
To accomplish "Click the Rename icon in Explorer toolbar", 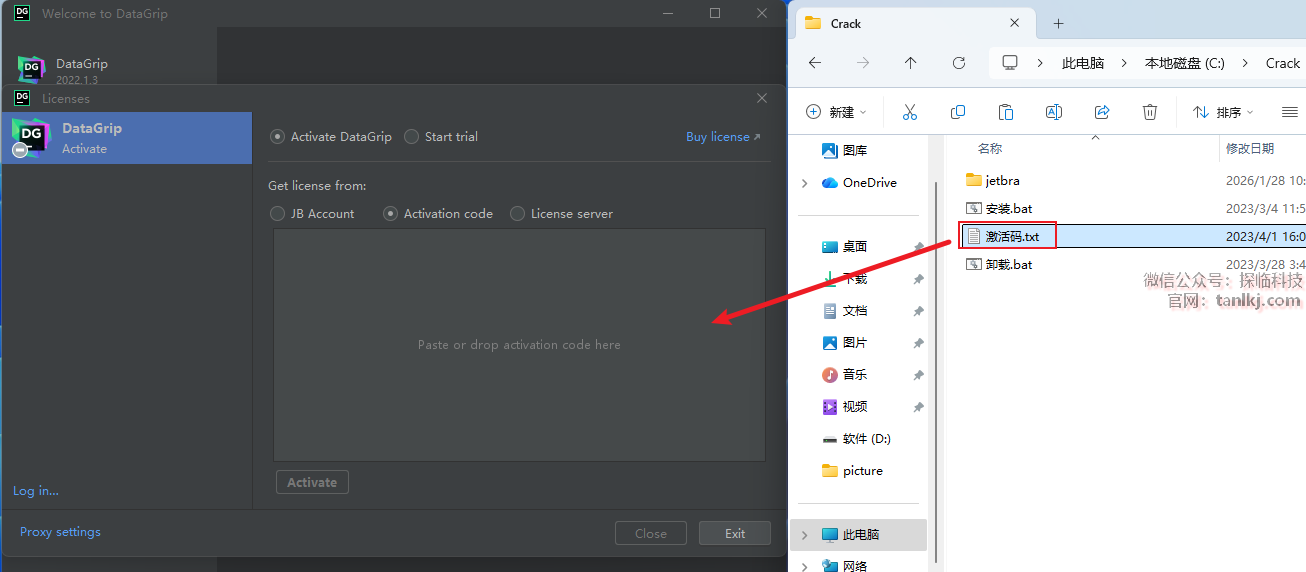I will tap(1053, 112).
